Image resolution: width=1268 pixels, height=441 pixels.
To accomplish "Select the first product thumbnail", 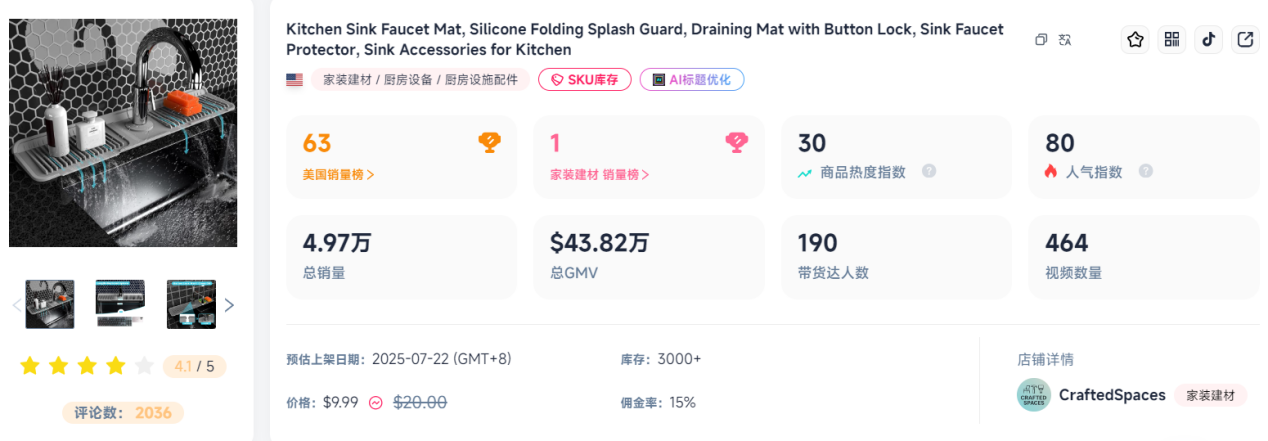I will pyautogui.click(x=50, y=304).
